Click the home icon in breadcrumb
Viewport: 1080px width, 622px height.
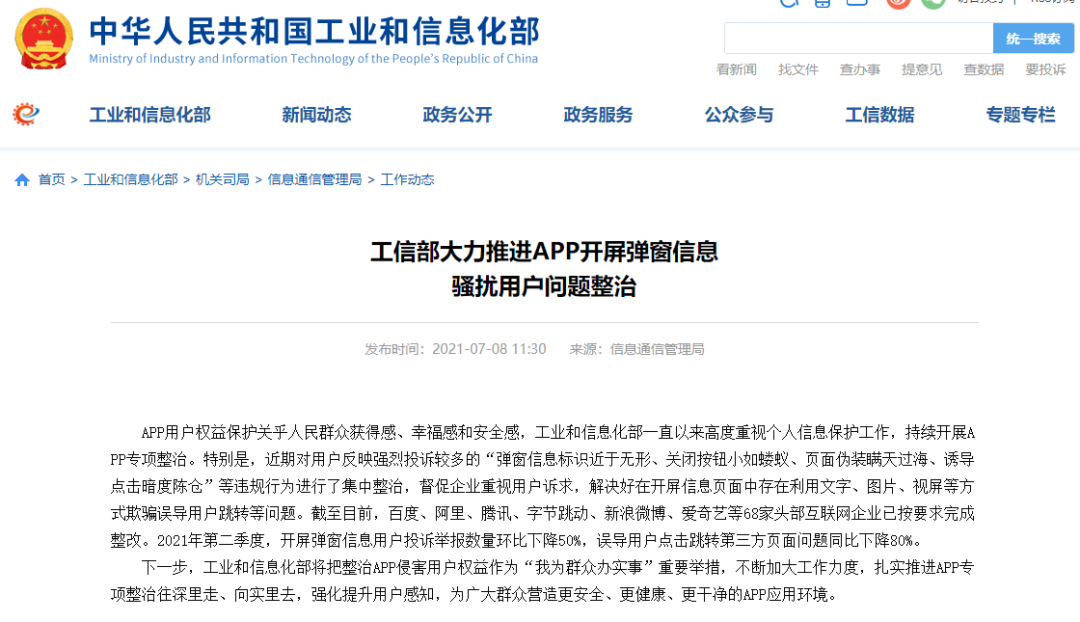pyautogui.click(x=22, y=180)
